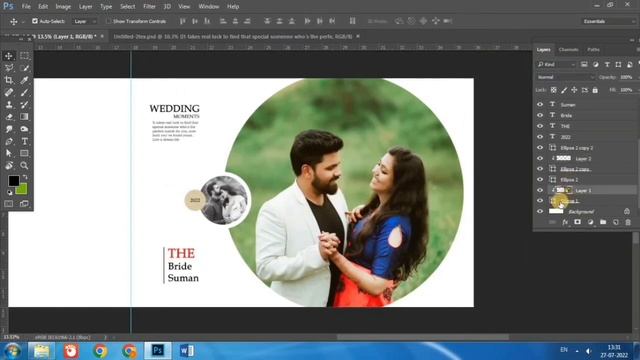Enable Show Transform Controls checkbox
This screenshot has width=640, height=360.
tap(108, 21)
